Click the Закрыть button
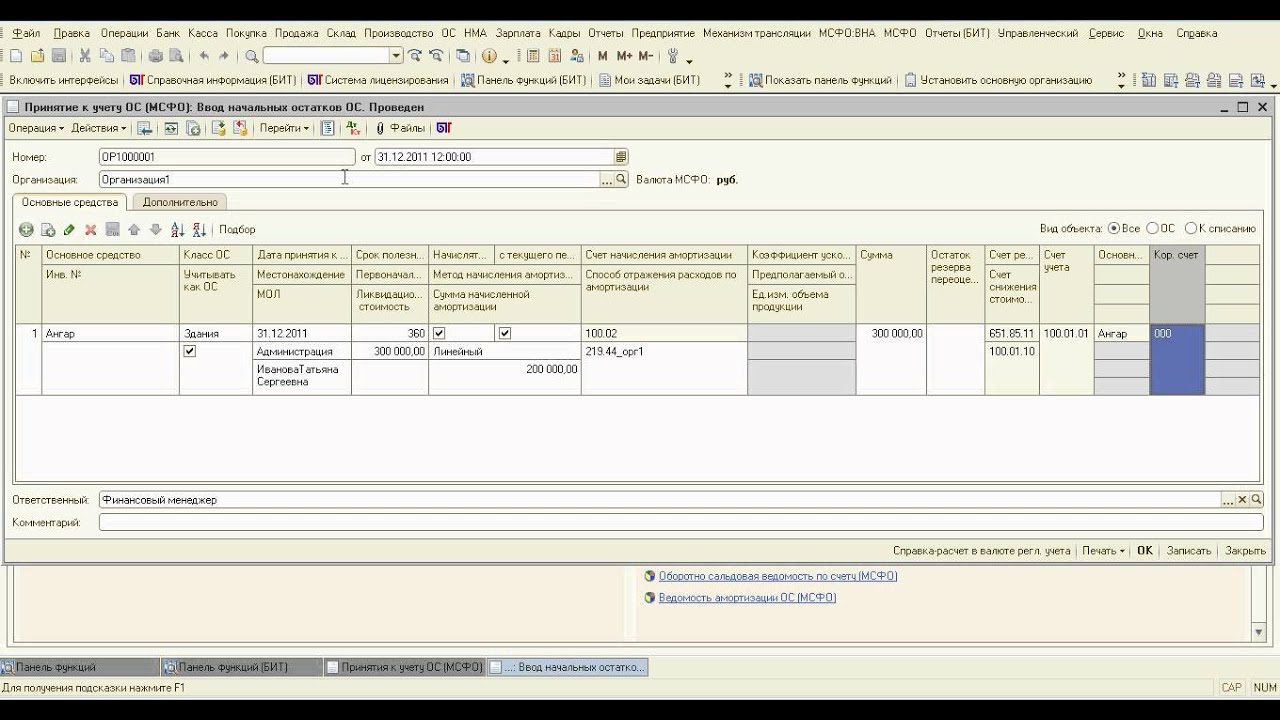 tap(1245, 551)
